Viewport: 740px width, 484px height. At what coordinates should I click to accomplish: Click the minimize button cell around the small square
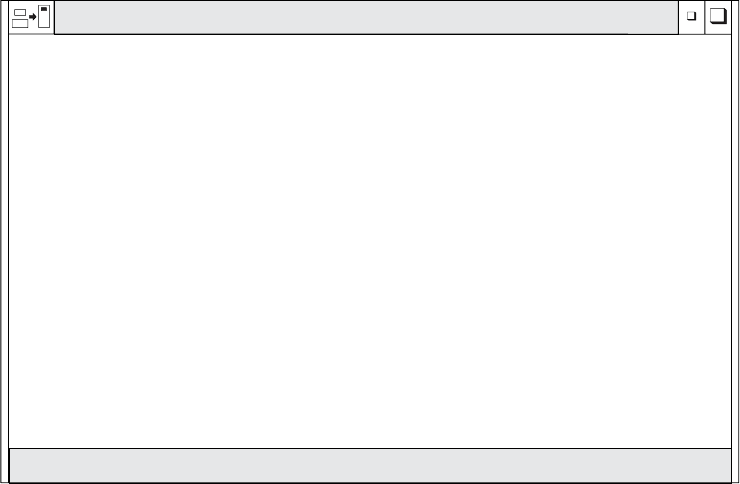[x=692, y=17]
